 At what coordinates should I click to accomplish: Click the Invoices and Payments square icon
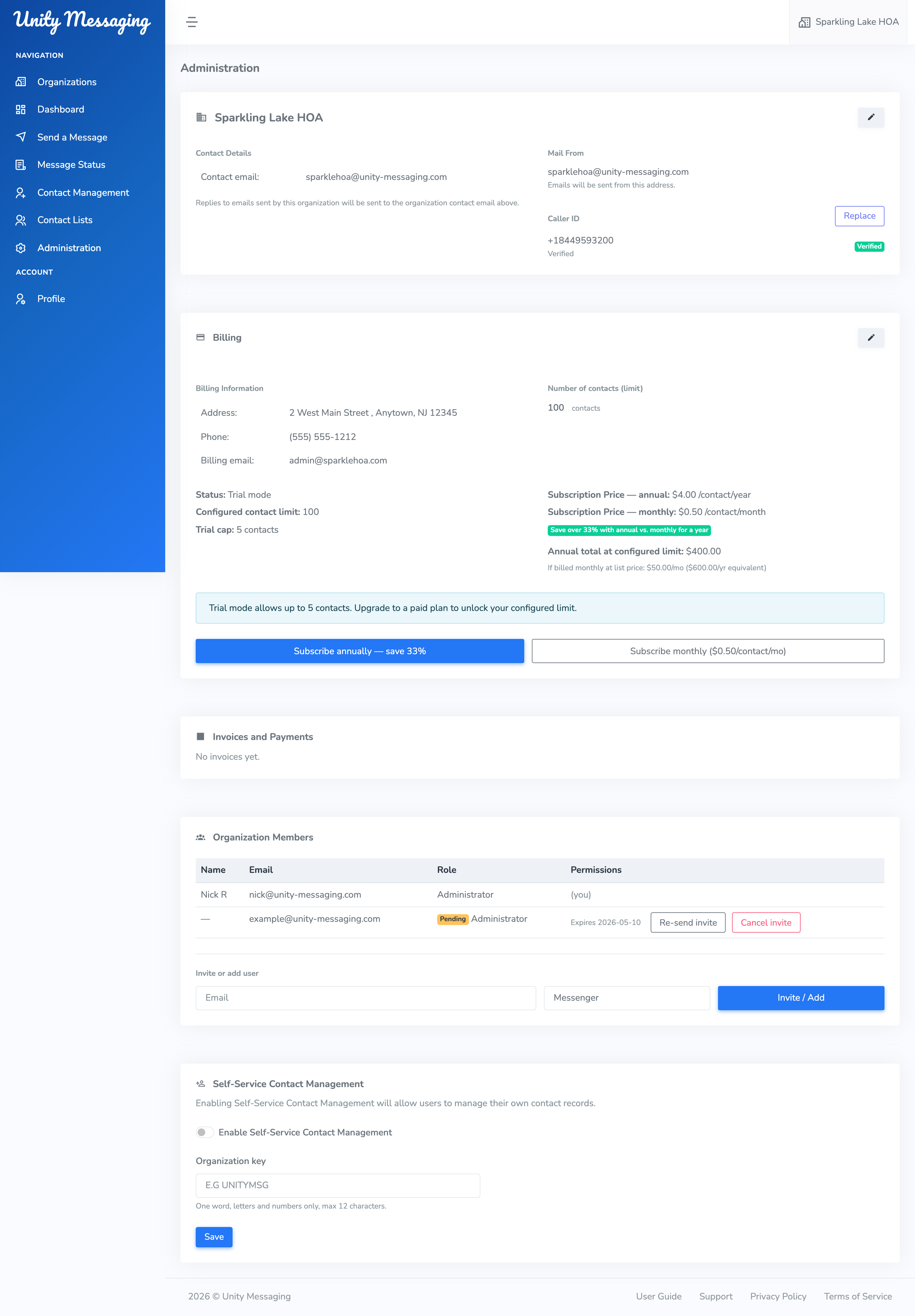[200, 737]
